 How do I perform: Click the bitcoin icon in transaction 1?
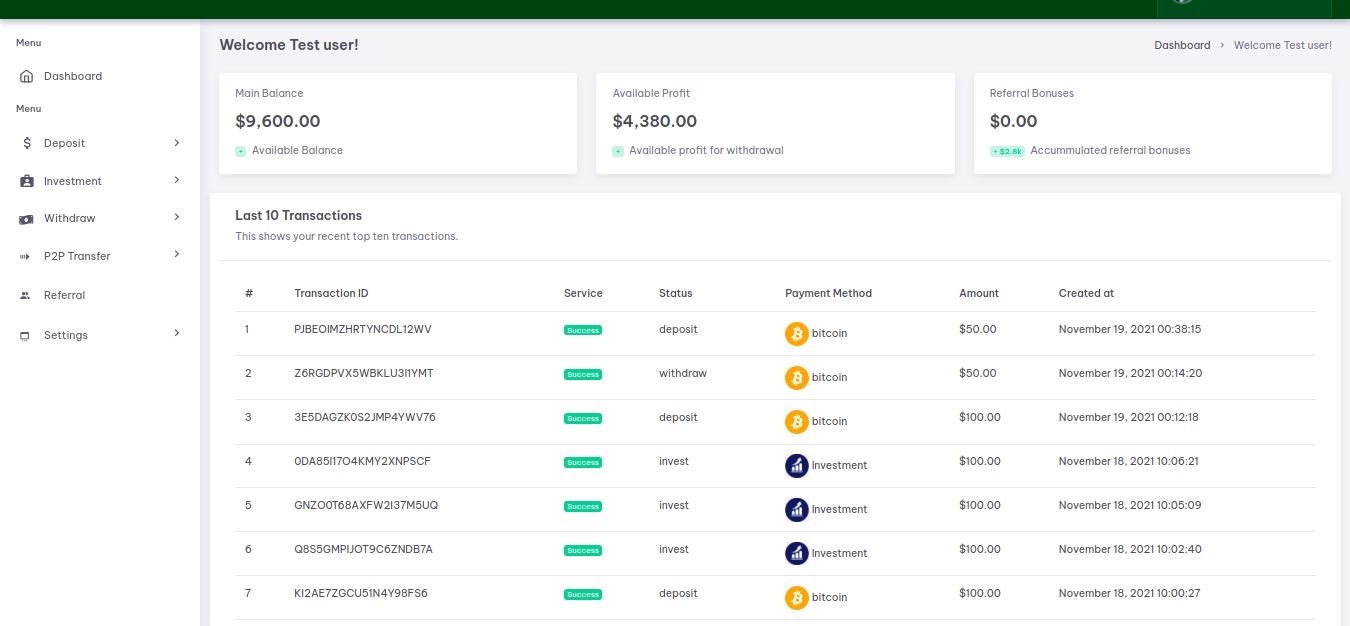click(x=796, y=333)
